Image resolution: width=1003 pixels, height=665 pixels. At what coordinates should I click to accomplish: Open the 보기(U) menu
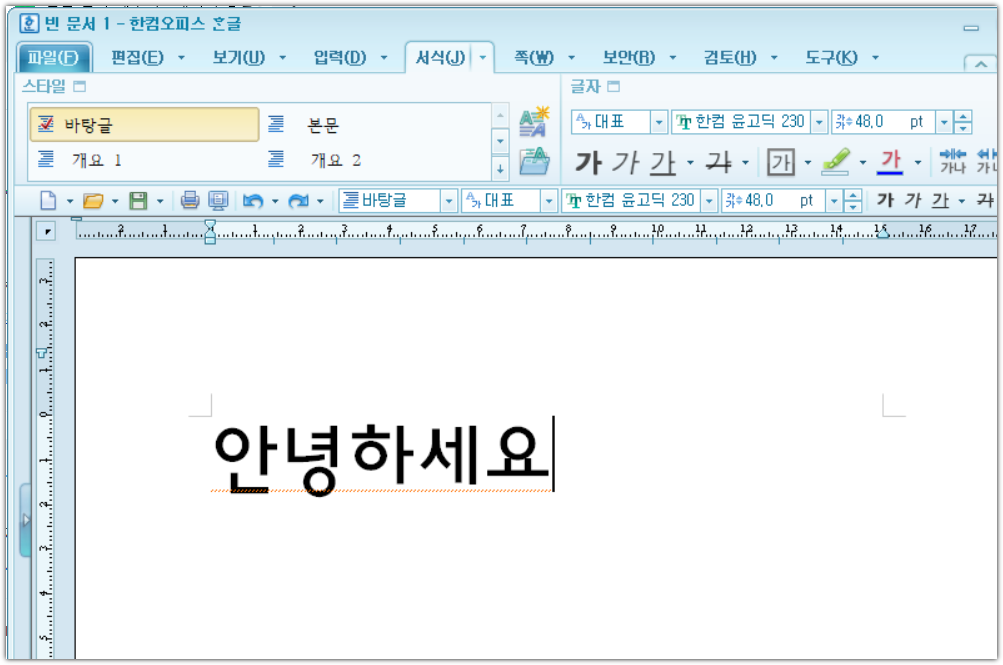238,58
